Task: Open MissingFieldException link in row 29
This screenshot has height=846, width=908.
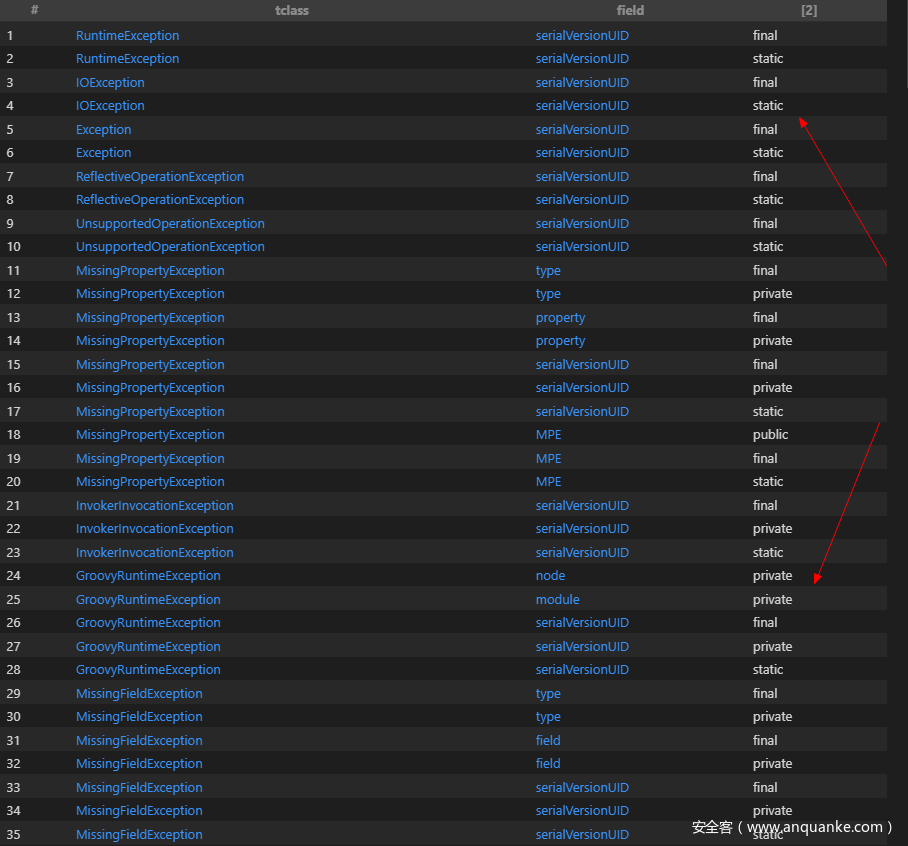Action: tap(139, 693)
